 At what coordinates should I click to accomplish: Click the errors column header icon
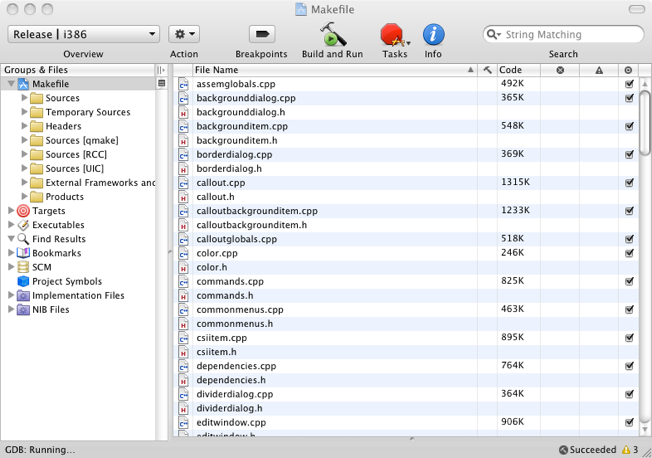[x=560, y=71]
